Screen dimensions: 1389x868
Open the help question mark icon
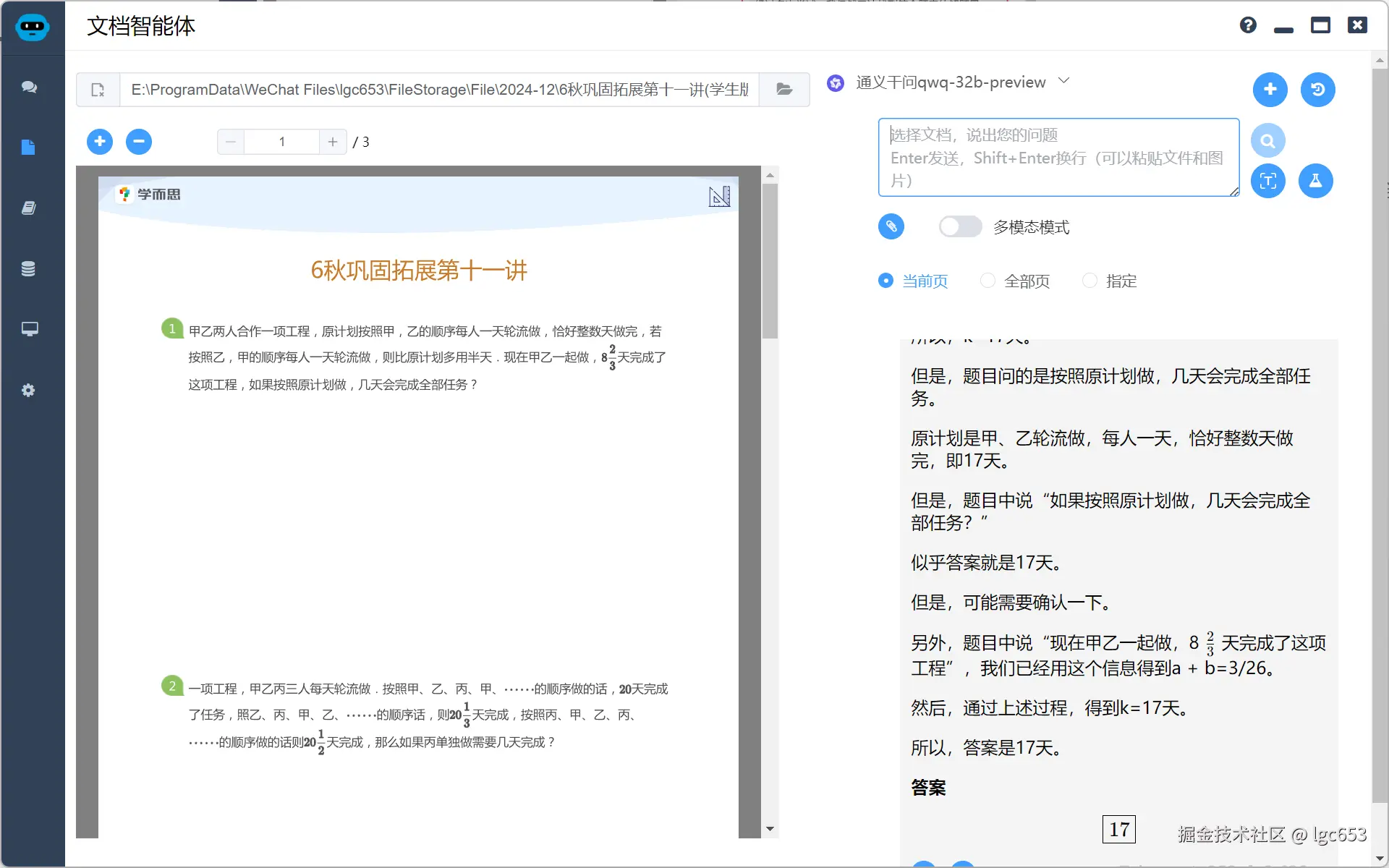coord(1248,26)
